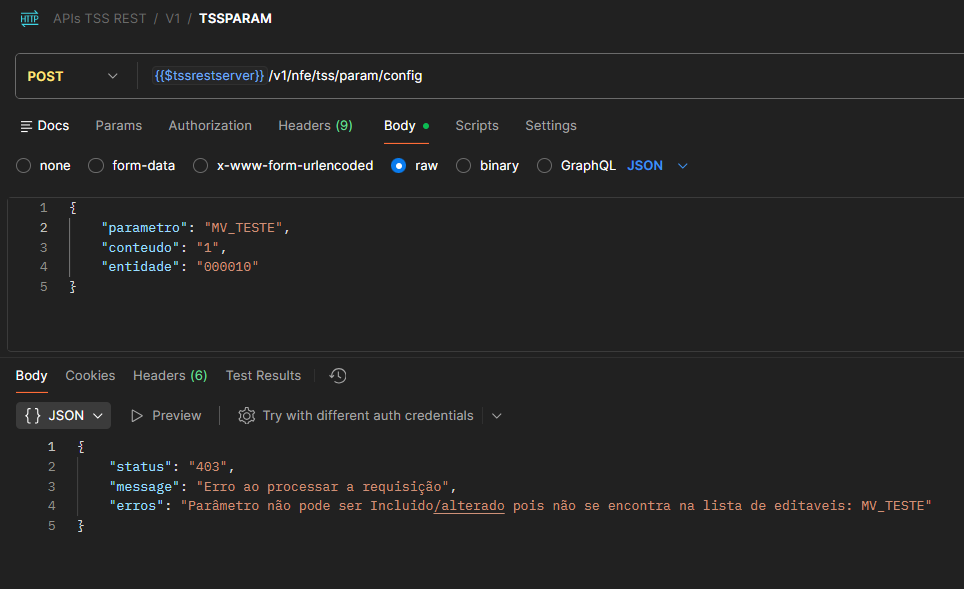Go to APIs TSS REST breadcrumb
This screenshot has width=964, height=589.
coord(102,18)
